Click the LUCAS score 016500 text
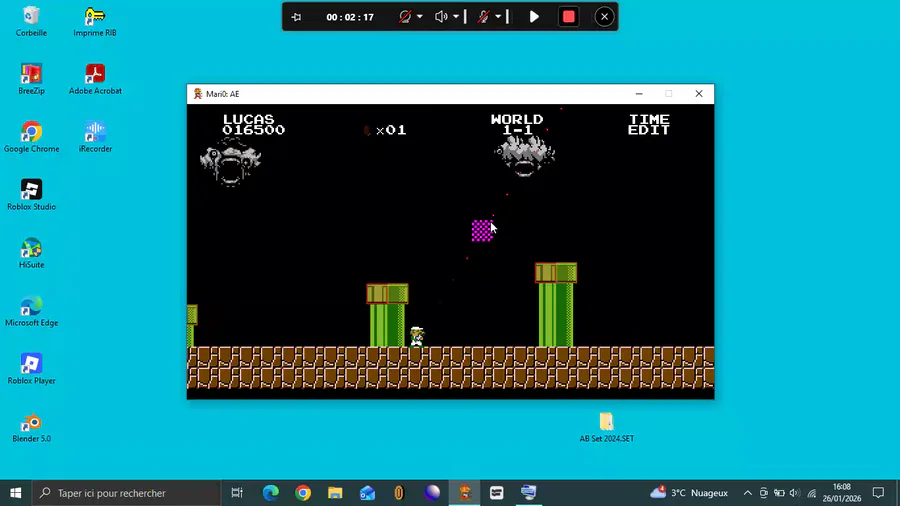This screenshot has width=900, height=506. pos(253,124)
